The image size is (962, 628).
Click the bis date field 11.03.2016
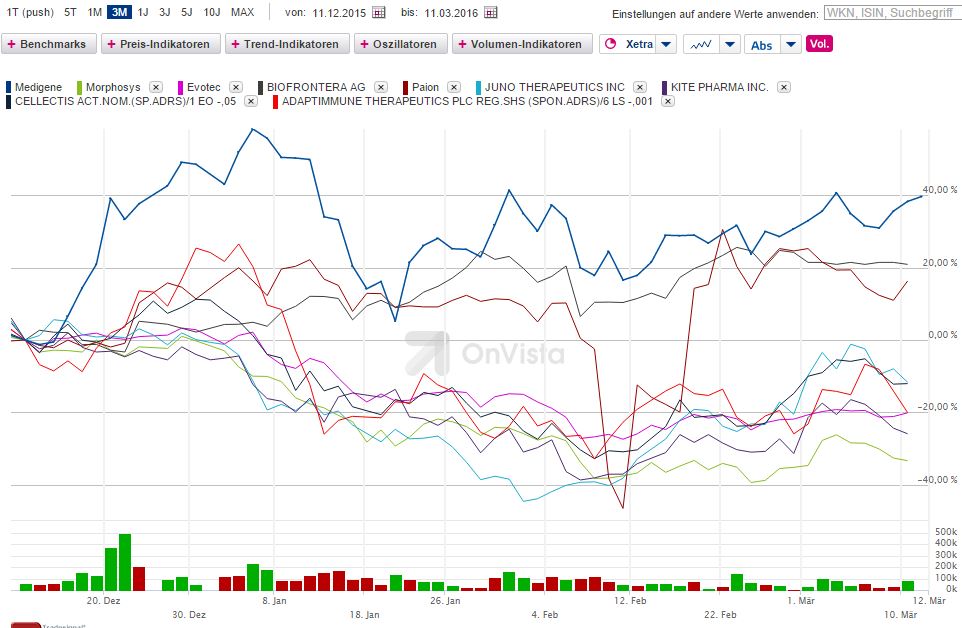click(x=451, y=13)
